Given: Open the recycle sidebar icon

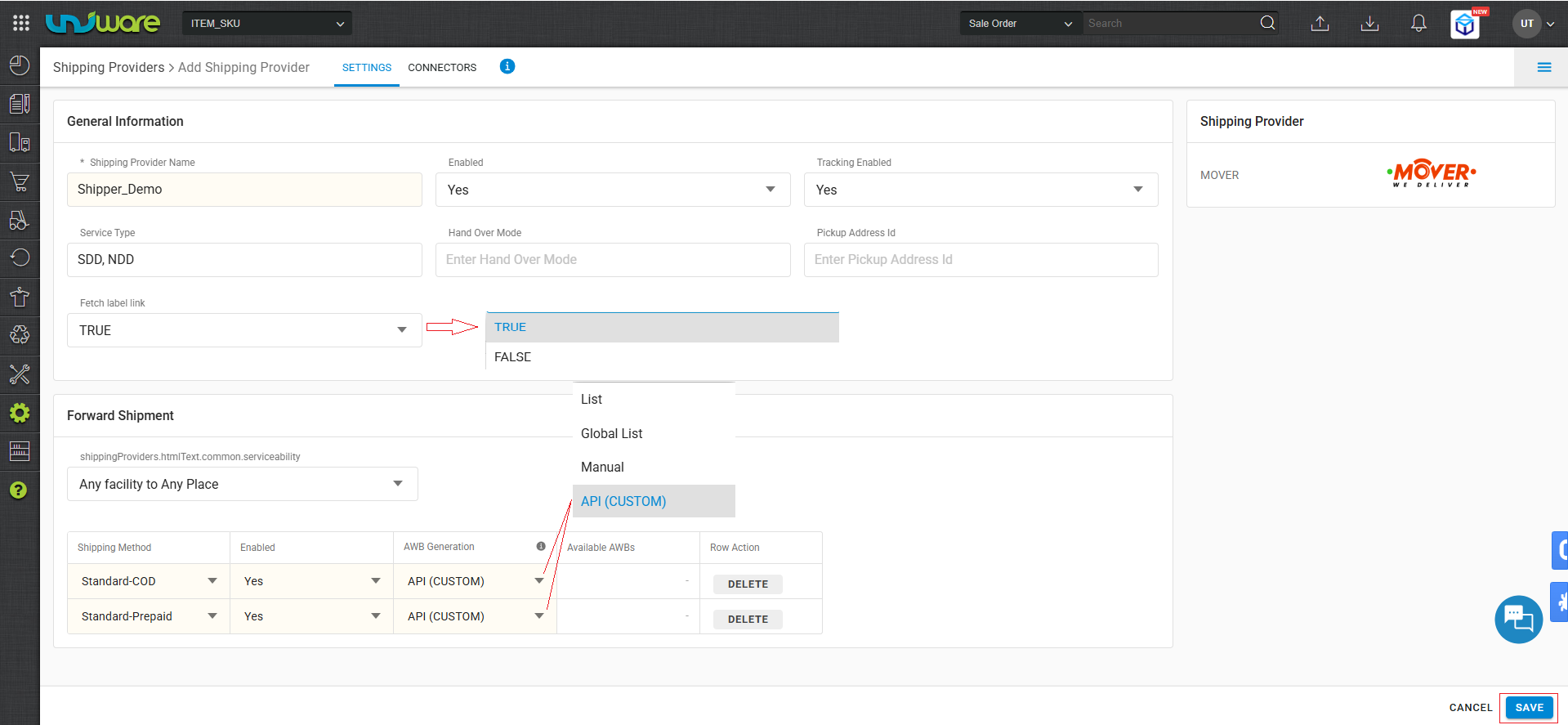Looking at the screenshot, I should pyautogui.click(x=20, y=335).
